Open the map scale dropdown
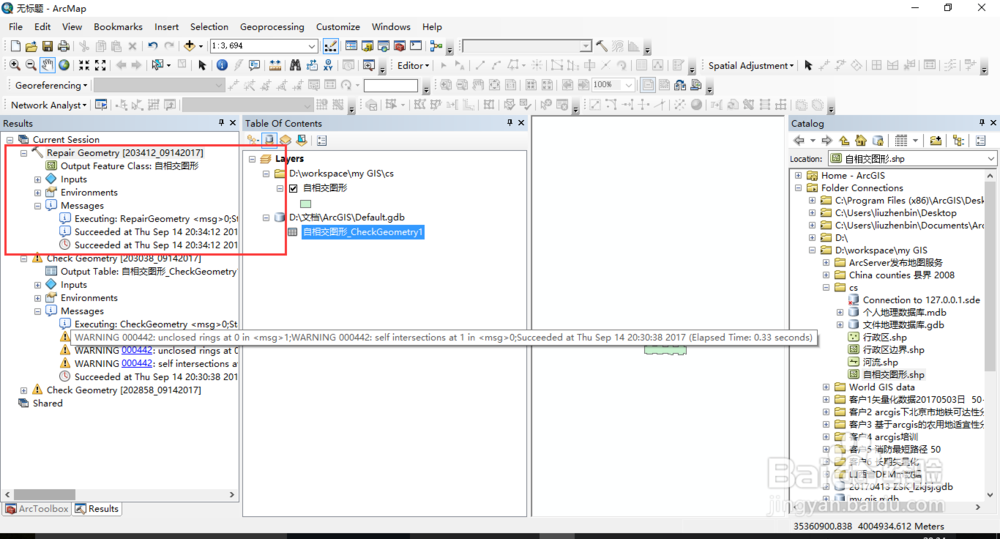This screenshot has width=1000, height=539. 311,46
